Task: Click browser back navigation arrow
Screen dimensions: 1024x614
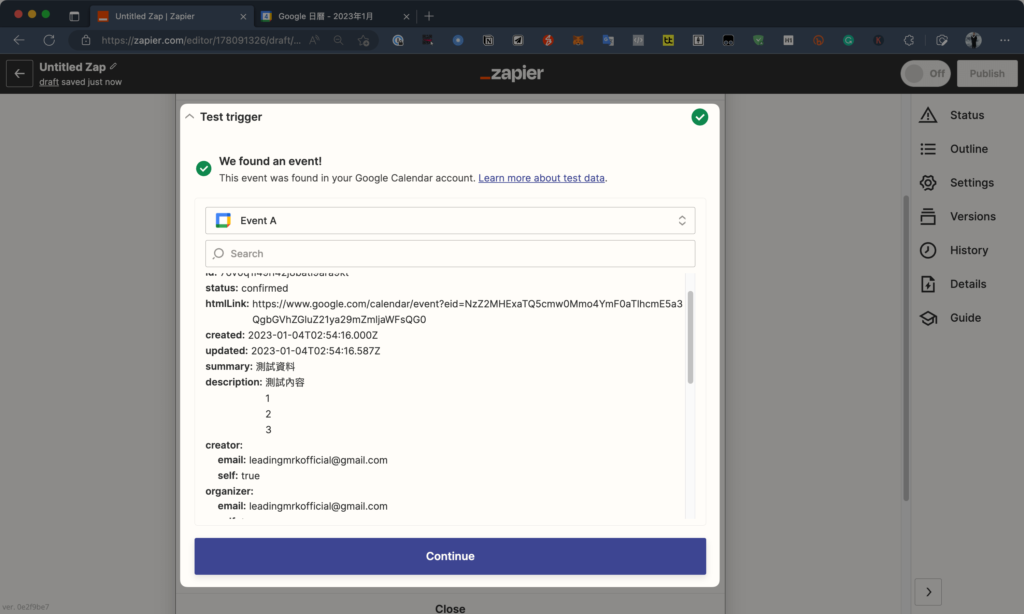Action: pyautogui.click(x=19, y=40)
